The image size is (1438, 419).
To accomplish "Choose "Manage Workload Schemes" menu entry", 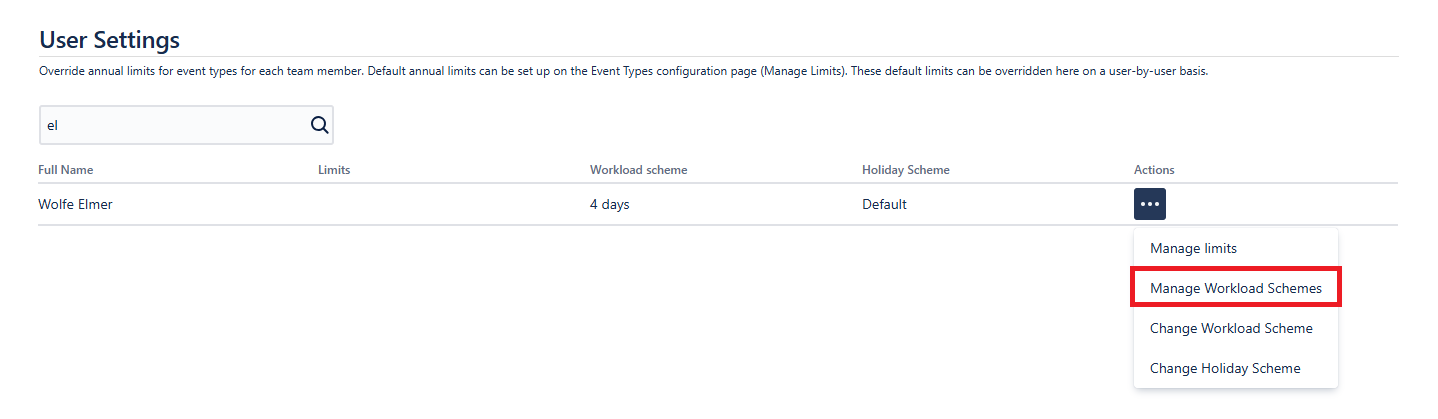I will click(1235, 288).
